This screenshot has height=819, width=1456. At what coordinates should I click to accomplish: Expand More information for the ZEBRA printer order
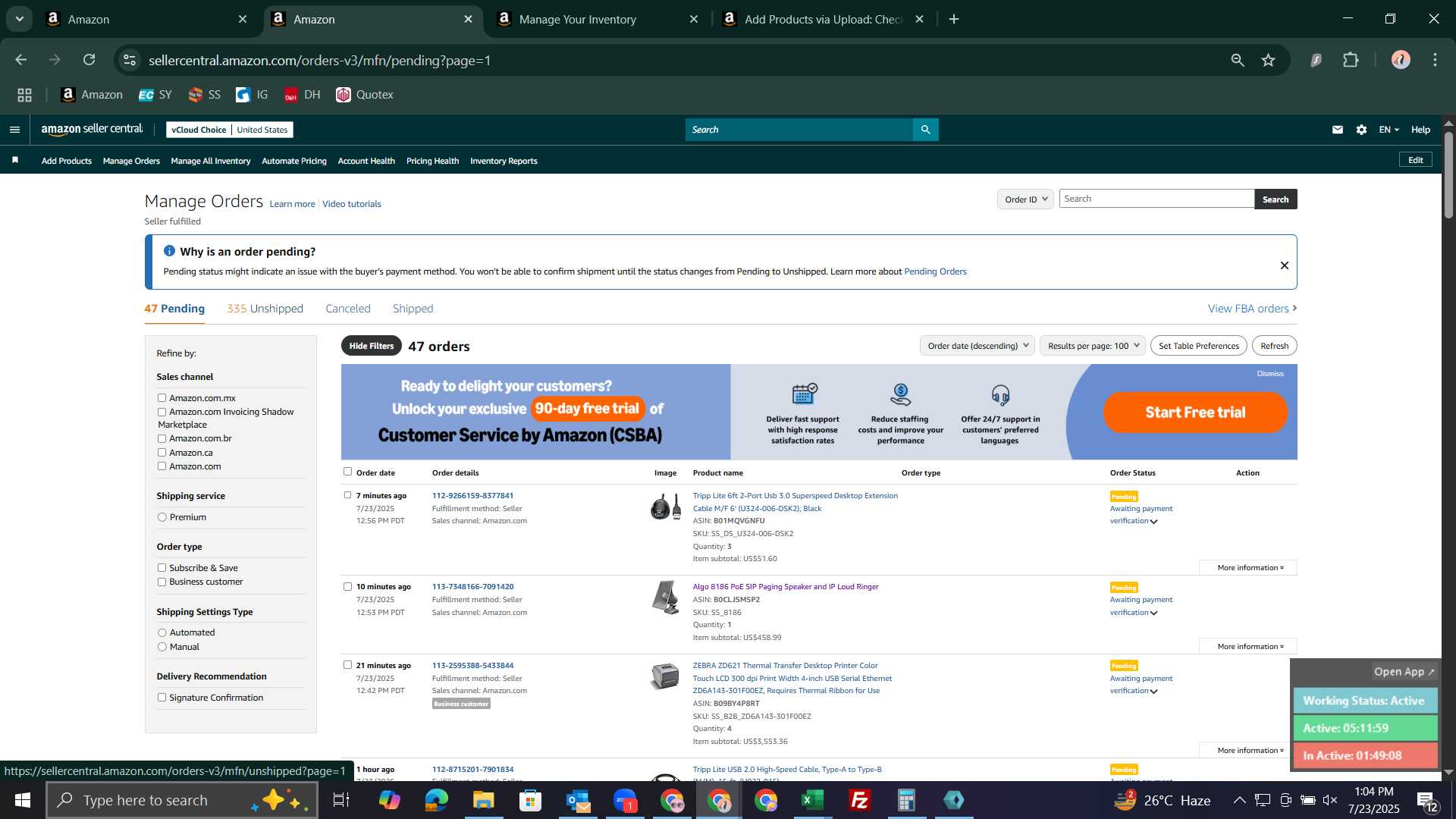pyautogui.click(x=1248, y=750)
